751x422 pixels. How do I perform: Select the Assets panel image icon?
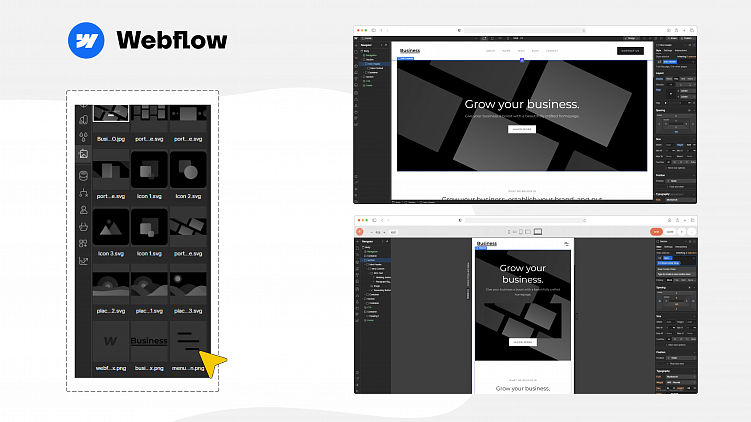[x=83, y=154]
